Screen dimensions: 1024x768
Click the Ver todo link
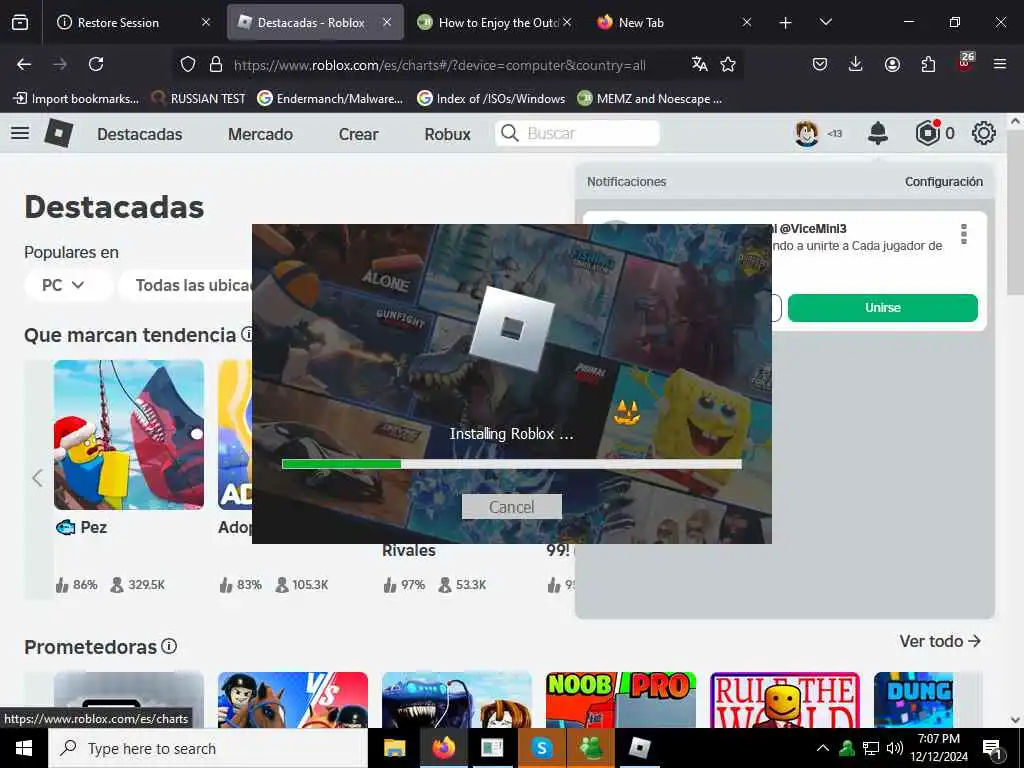click(940, 641)
